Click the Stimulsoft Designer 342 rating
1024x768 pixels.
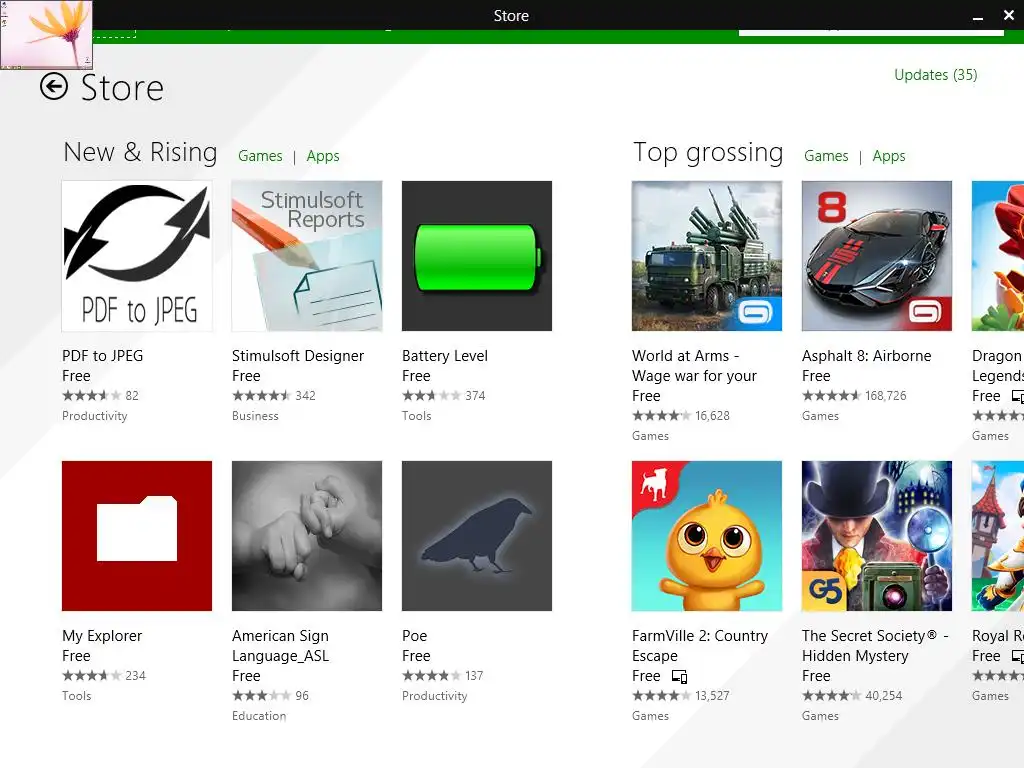coord(274,396)
